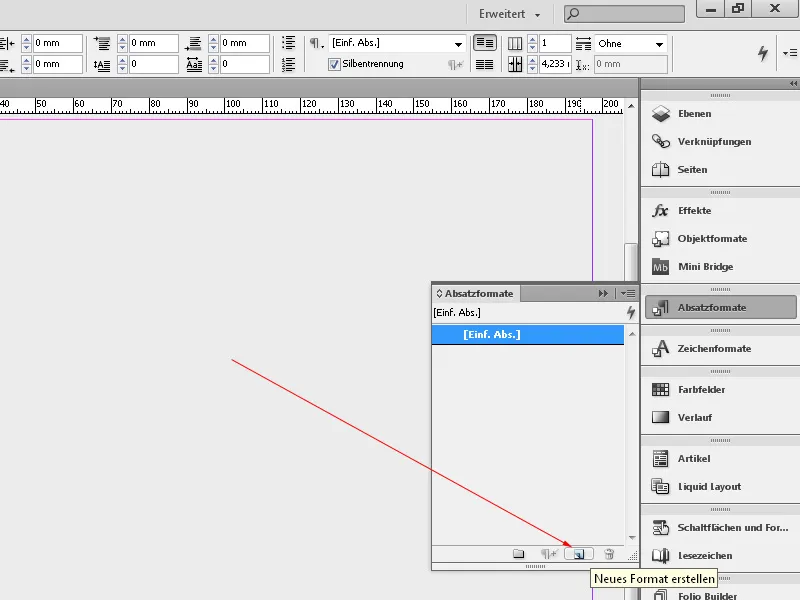Expand the panel dock with double arrows
This screenshot has width=800, height=600.
coord(793,84)
